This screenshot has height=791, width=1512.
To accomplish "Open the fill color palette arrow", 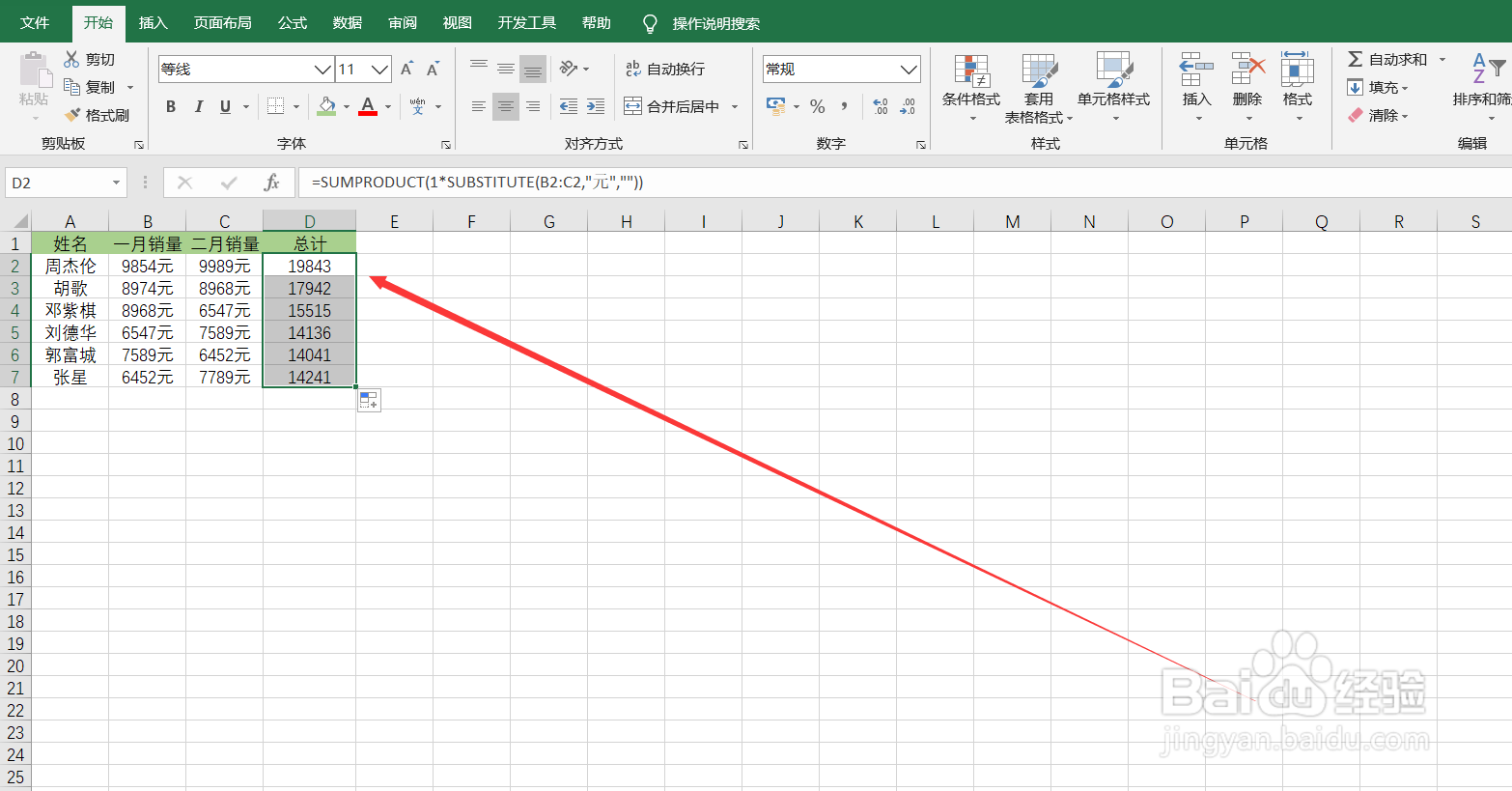I will coord(347,106).
